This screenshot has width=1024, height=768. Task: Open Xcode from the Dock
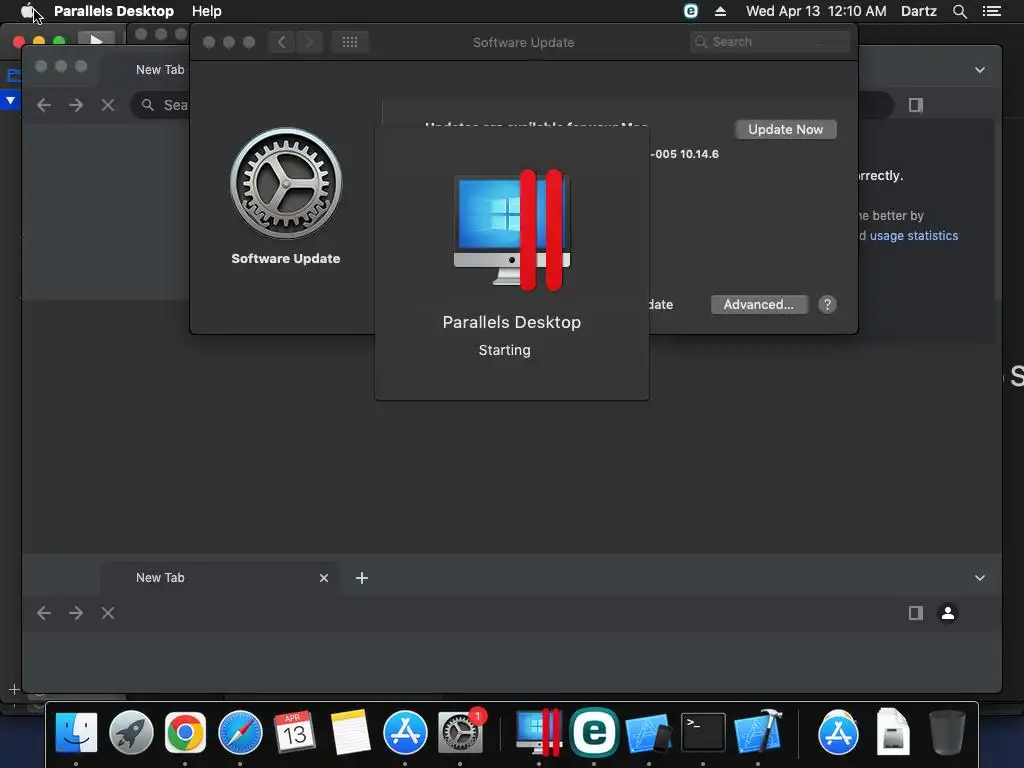point(758,732)
